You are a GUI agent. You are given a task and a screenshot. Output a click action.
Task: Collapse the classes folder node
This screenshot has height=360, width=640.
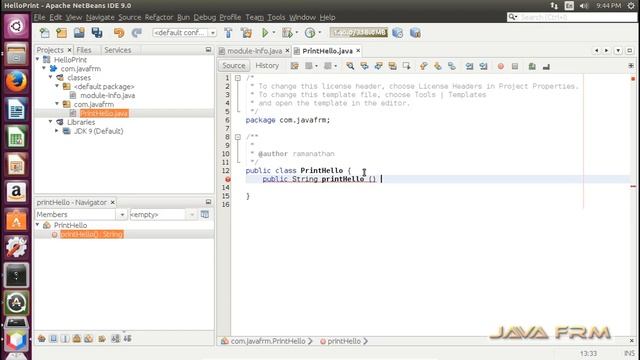51,77
